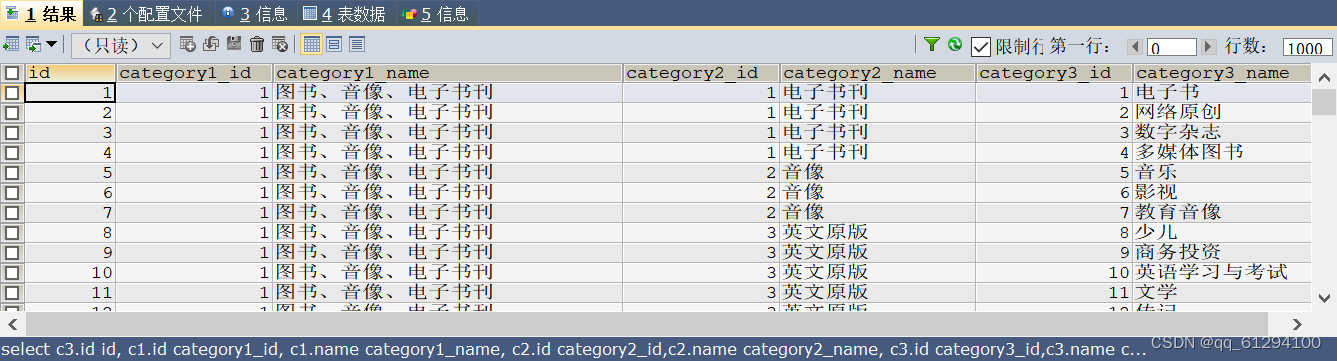This screenshot has height=361, width=1337.
Task: Click the category3_name column header
Action: pyautogui.click(x=1221, y=73)
